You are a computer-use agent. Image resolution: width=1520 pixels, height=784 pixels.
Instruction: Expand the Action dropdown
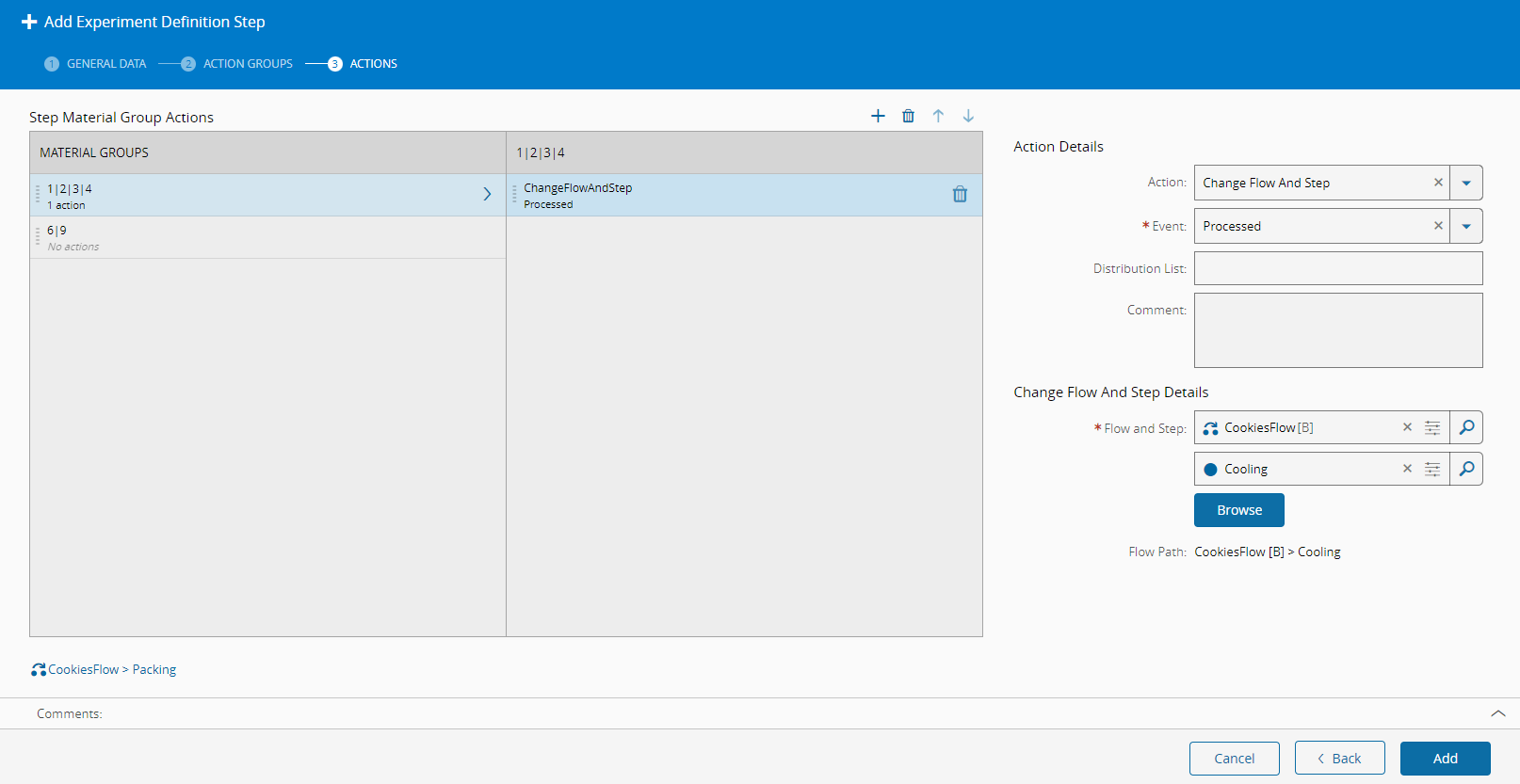coord(1466,183)
